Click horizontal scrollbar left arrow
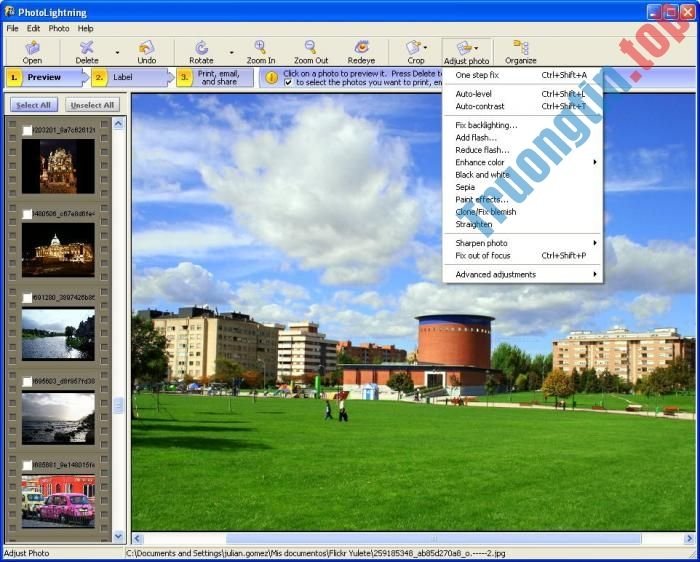Screen dimensions: 700x562 [138, 538]
